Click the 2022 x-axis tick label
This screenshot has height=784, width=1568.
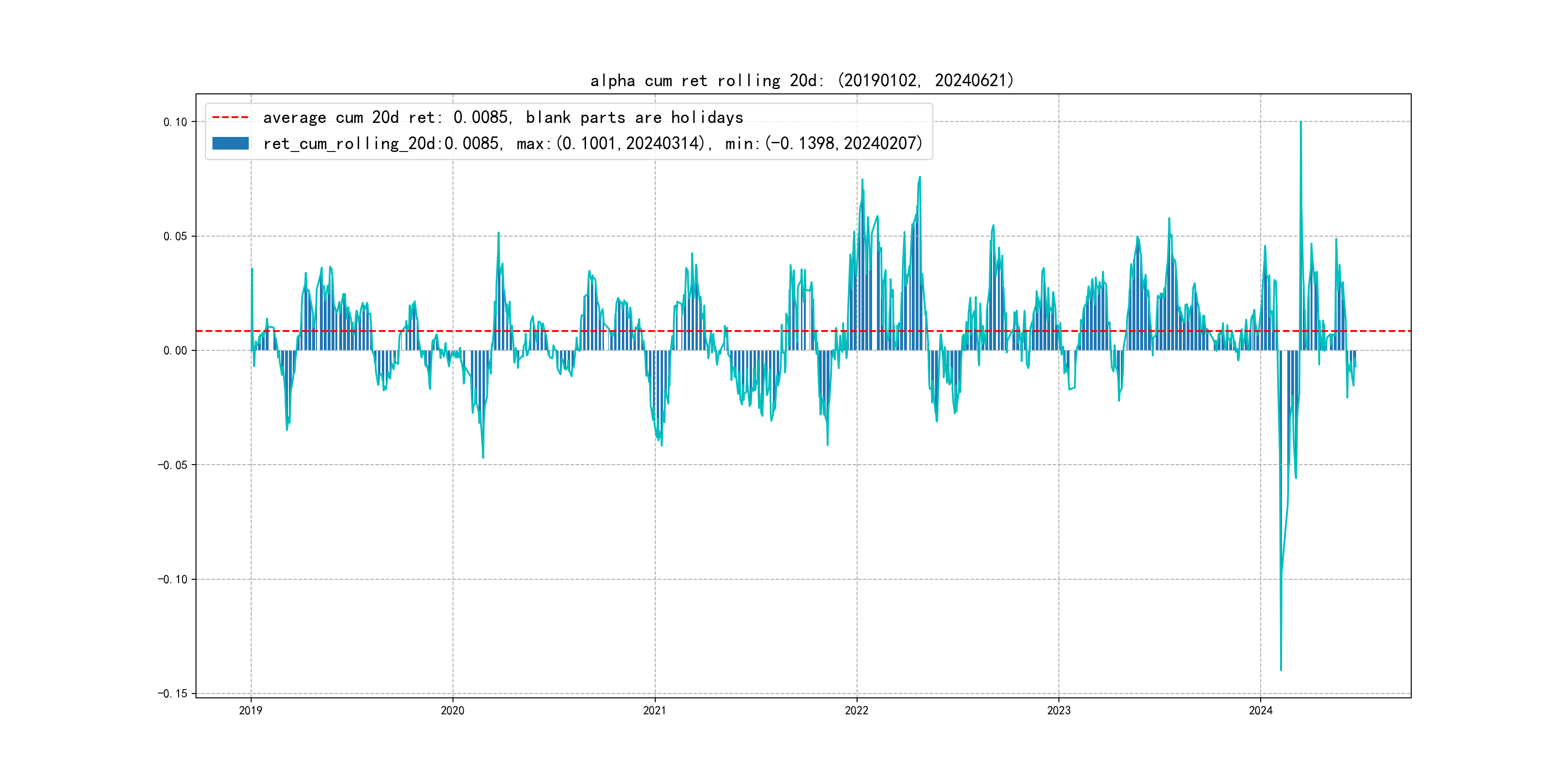[857, 710]
